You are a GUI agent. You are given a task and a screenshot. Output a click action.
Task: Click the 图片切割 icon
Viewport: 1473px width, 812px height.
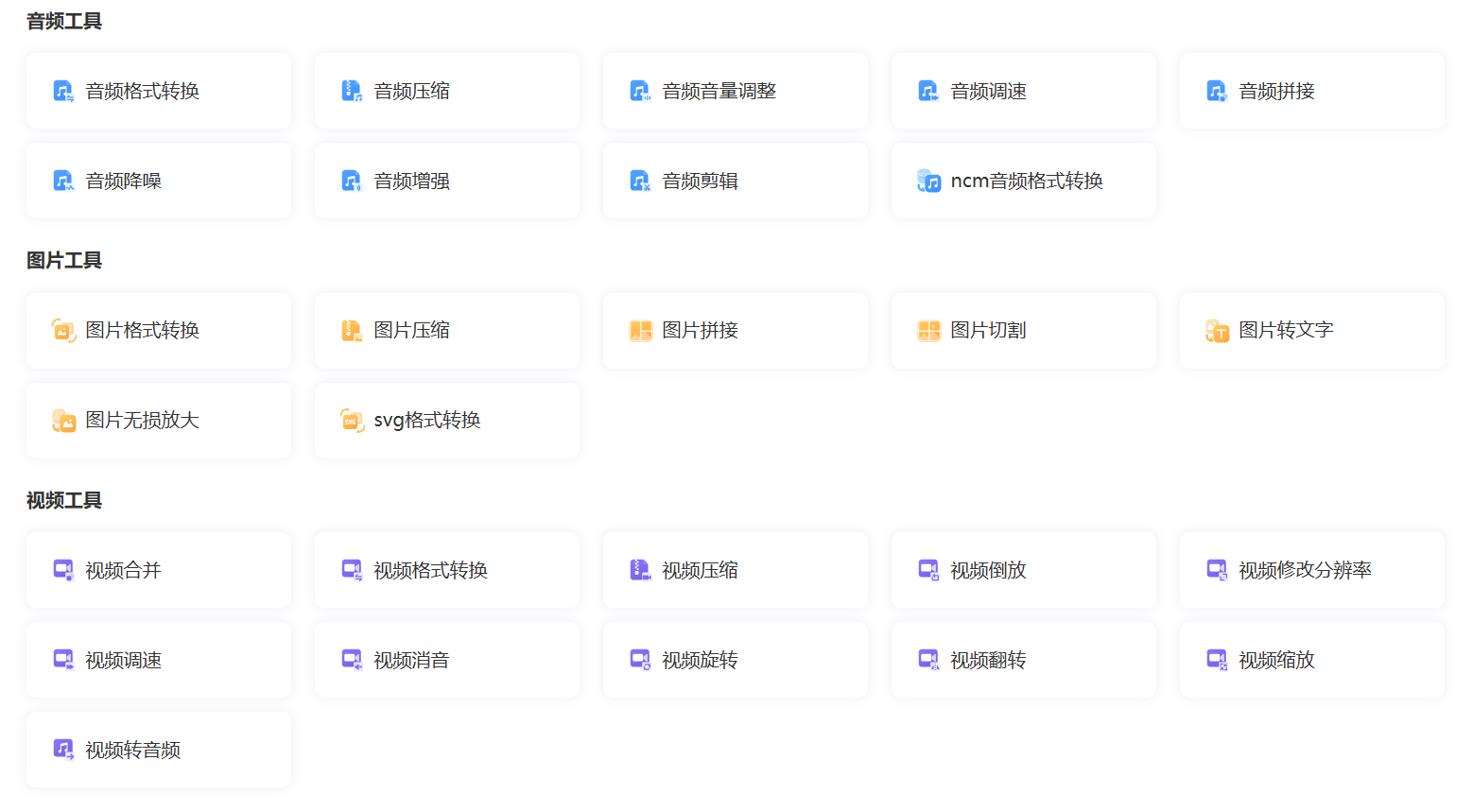pyautogui.click(x=928, y=331)
